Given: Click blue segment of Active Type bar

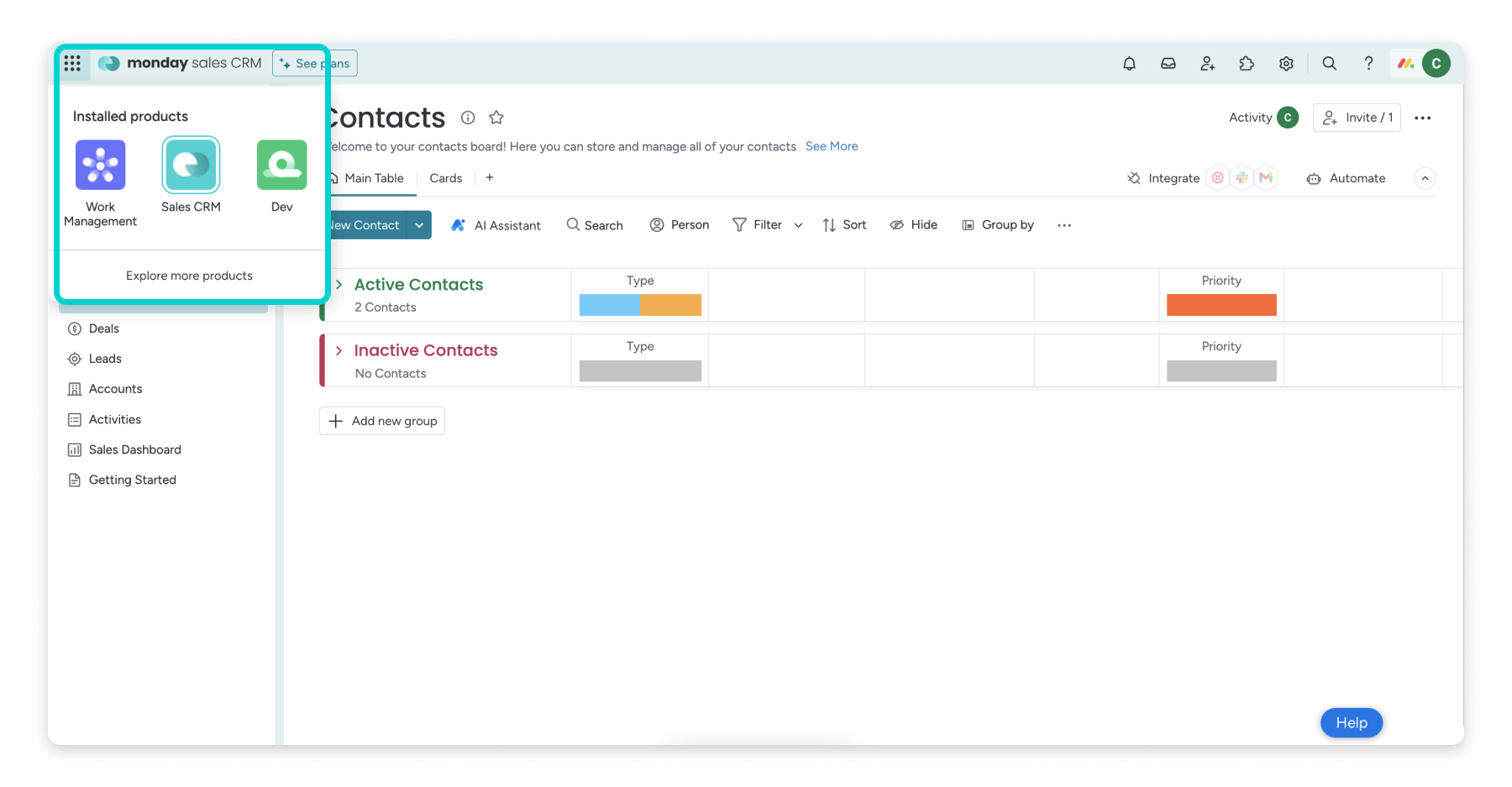Looking at the screenshot, I should coord(610,305).
